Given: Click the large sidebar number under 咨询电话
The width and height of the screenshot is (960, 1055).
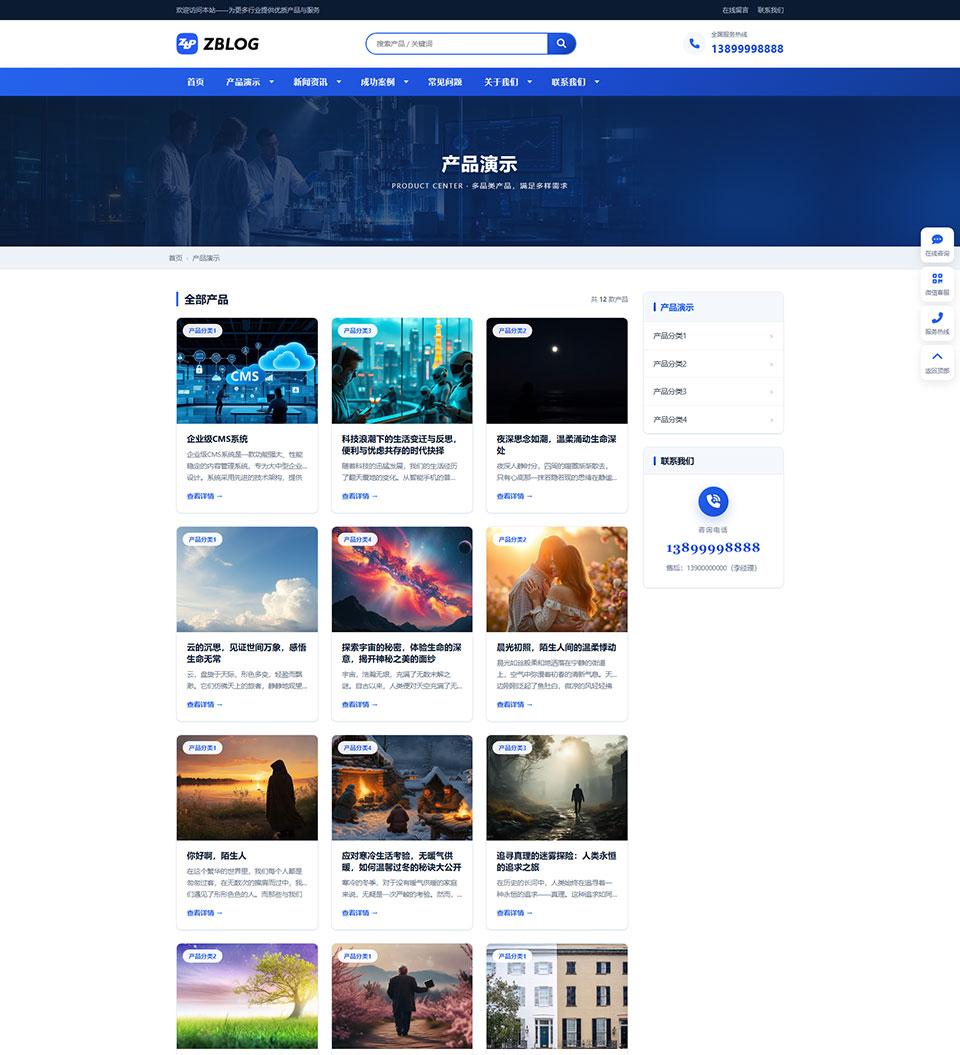Looking at the screenshot, I should [x=713, y=548].
